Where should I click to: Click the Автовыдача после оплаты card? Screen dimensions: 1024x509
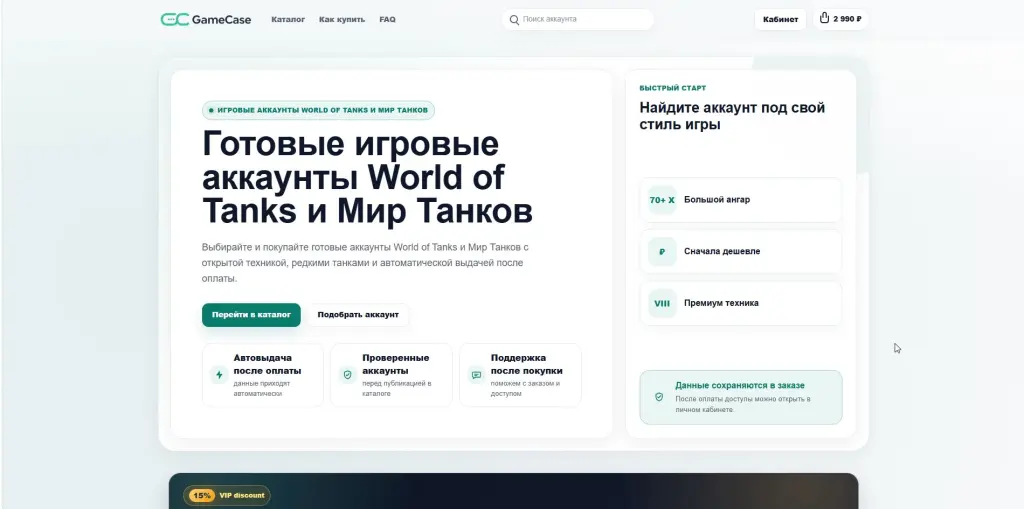click(263, 375)
